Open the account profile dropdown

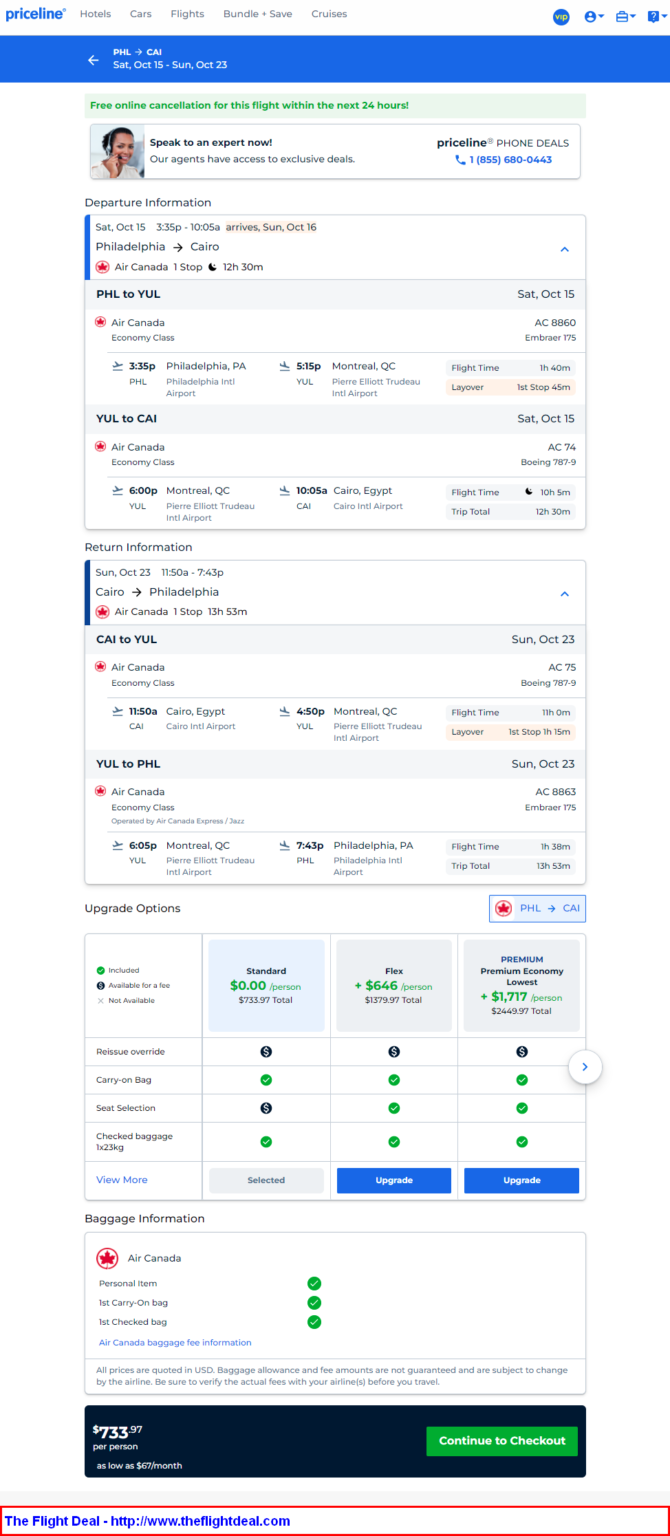[x=594, y=16]
